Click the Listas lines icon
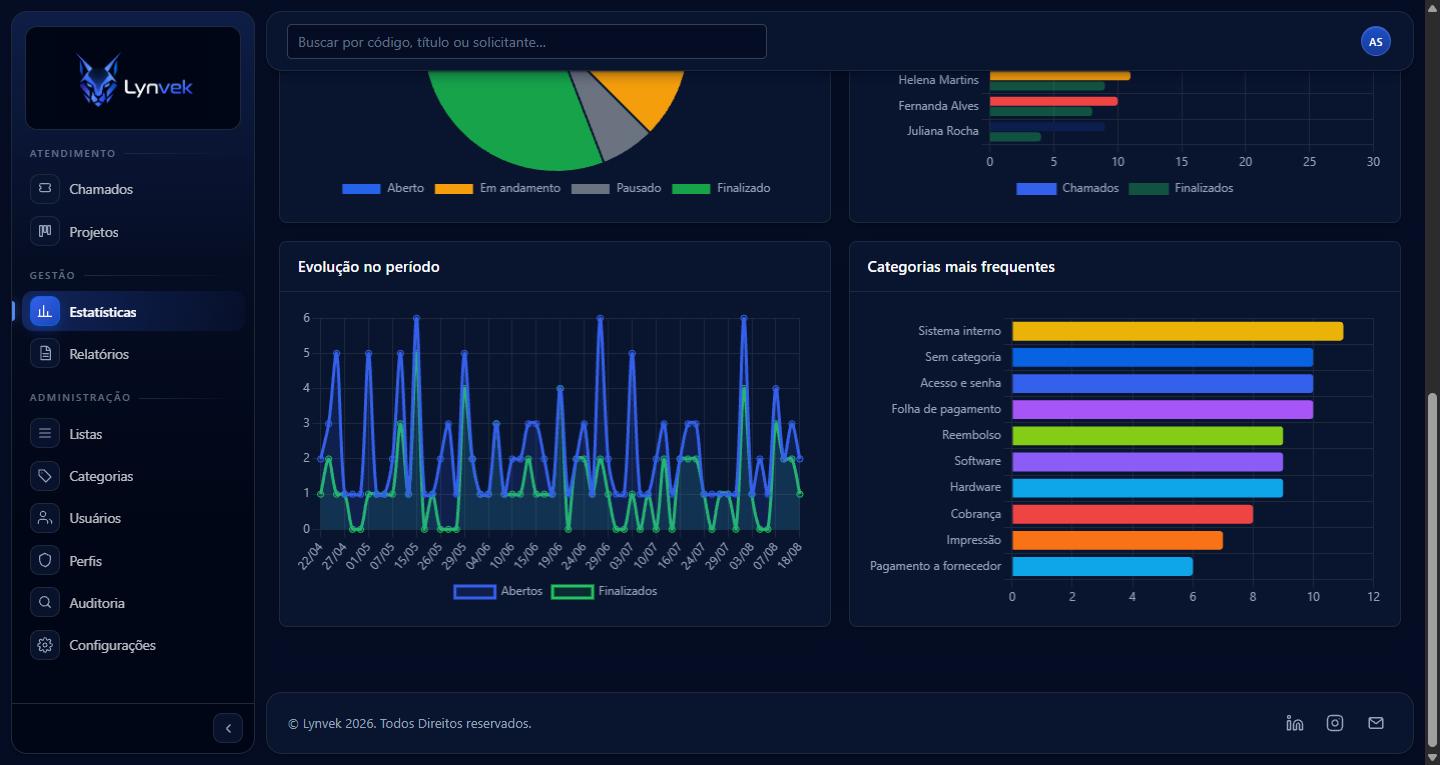Viewport: 1440px width, 765px height. tap(44, 434)
